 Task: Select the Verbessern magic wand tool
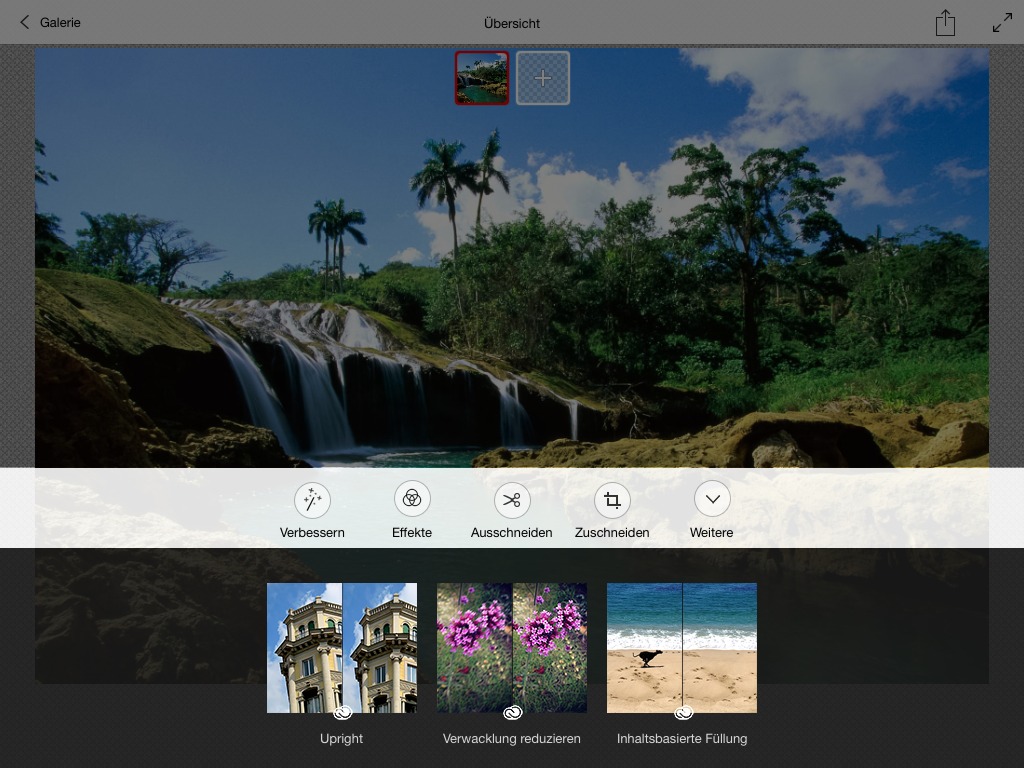point(312,499)
